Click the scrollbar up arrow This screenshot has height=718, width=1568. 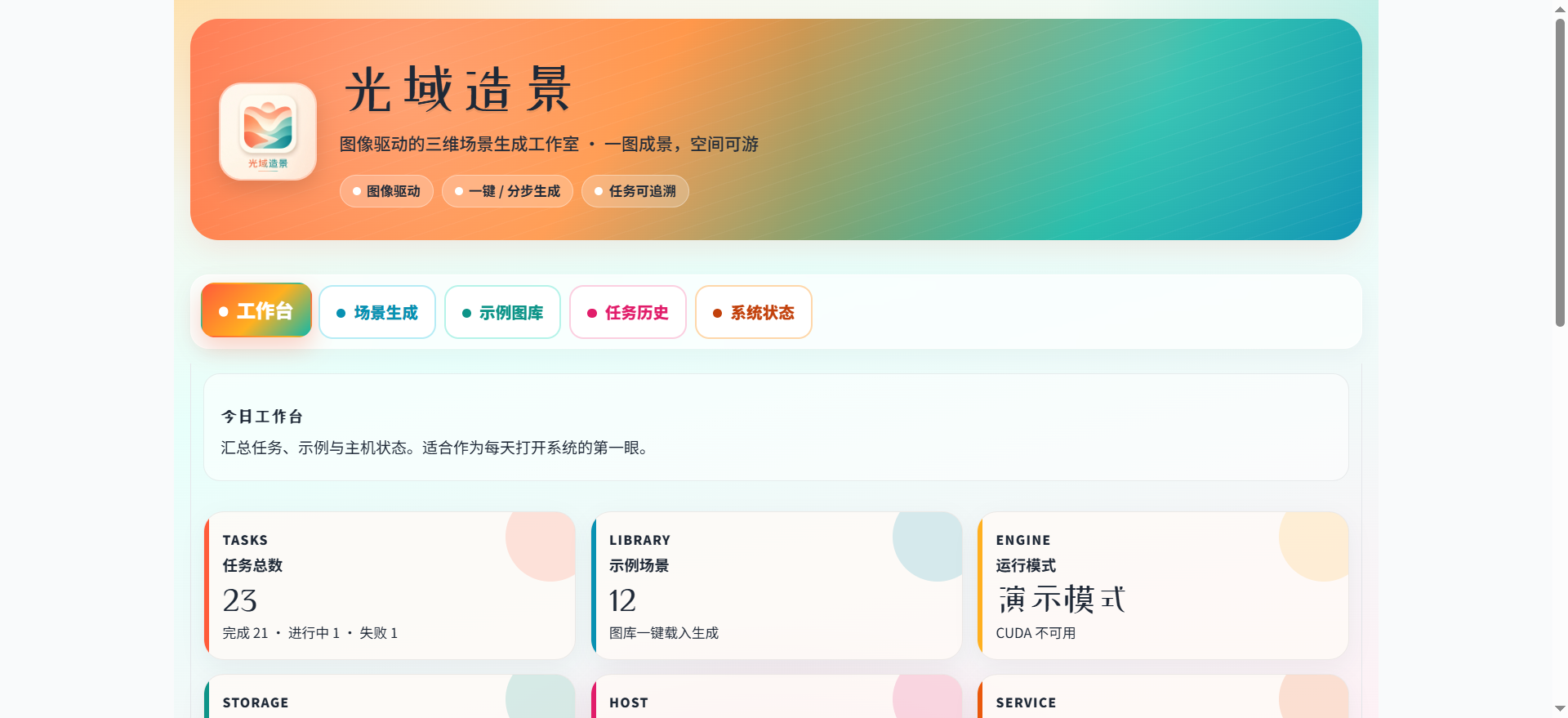point(1560,8)
